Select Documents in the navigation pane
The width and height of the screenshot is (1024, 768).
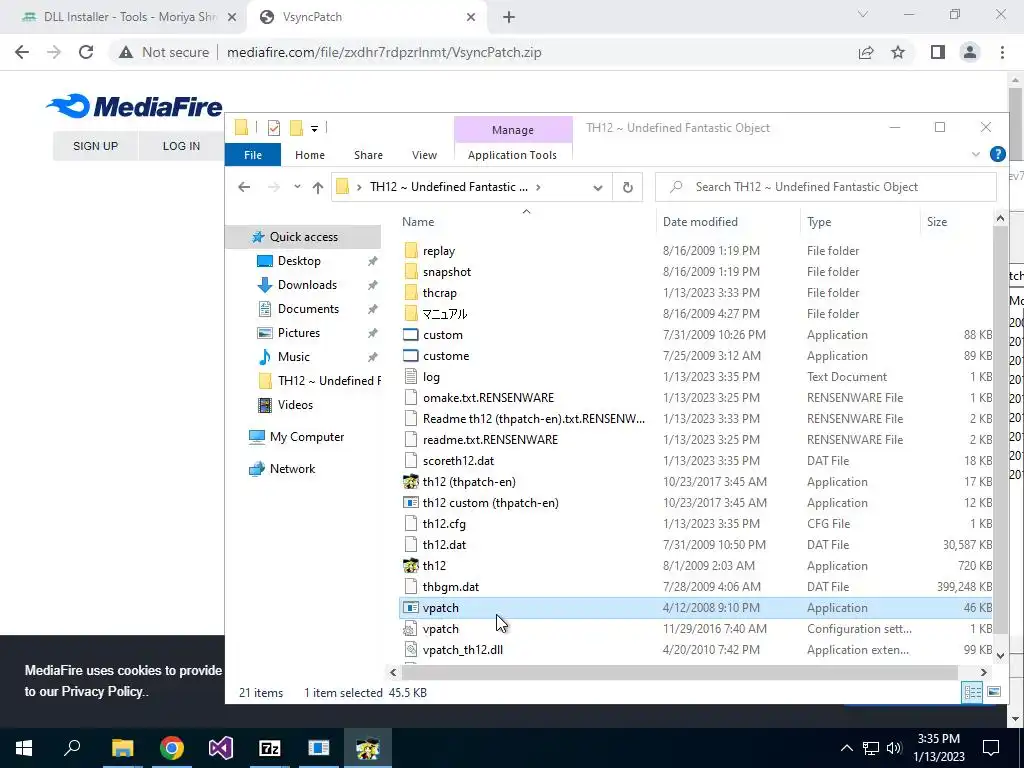pos(308,309)
